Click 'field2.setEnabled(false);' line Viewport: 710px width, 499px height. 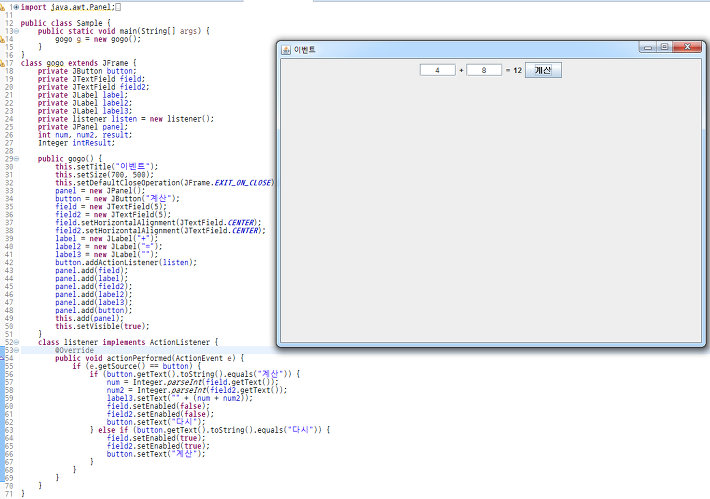pyautogui.click(x=160, y=414)
